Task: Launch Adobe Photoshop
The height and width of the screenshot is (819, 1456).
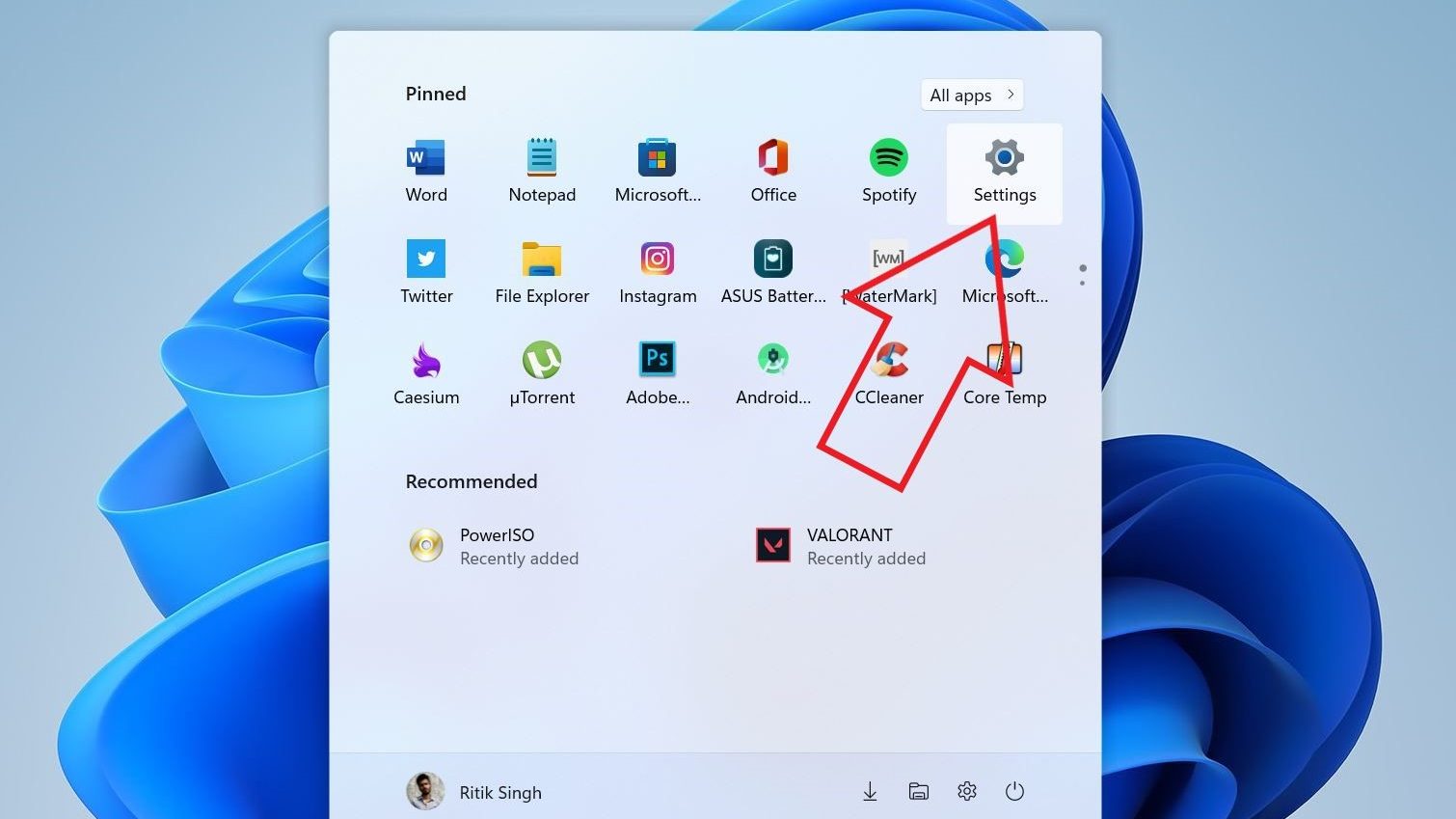Action: 658,375
